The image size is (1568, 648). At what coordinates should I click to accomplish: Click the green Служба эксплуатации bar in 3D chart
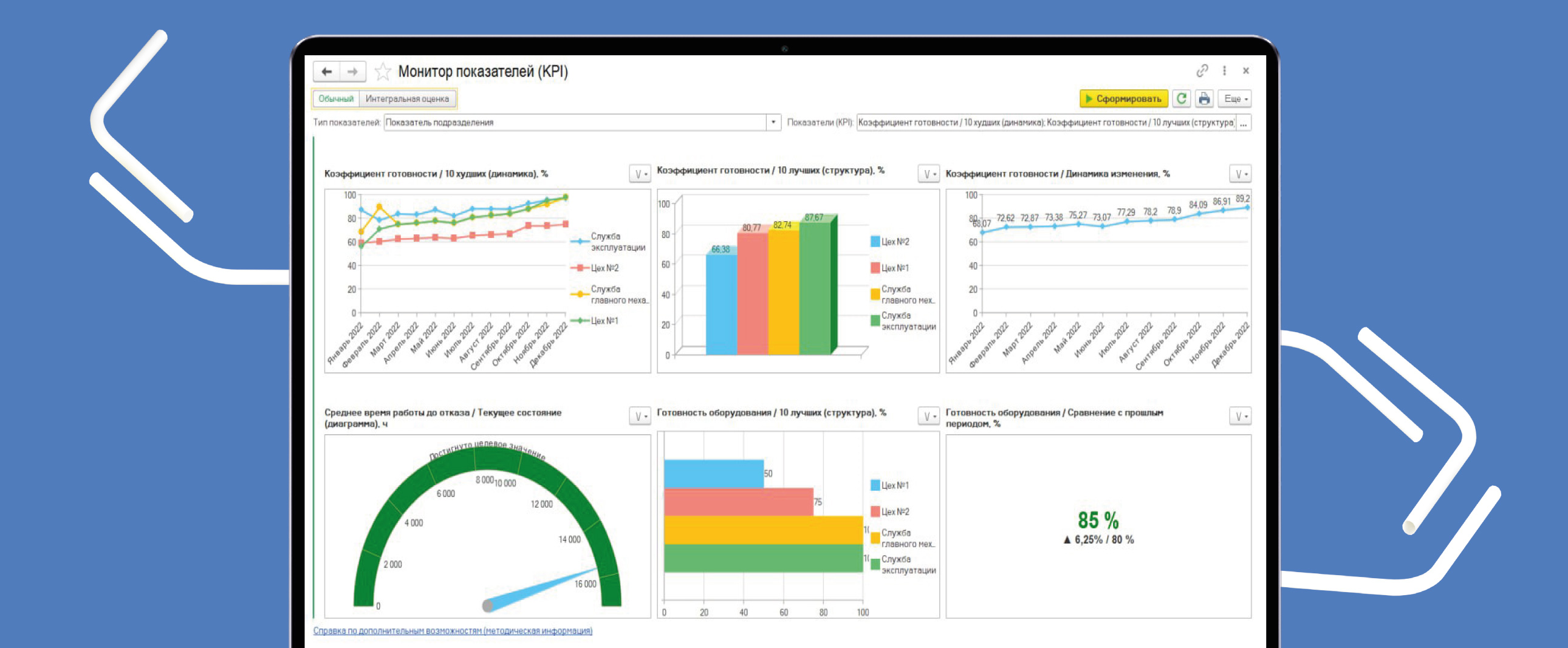(x=815, y=288)
